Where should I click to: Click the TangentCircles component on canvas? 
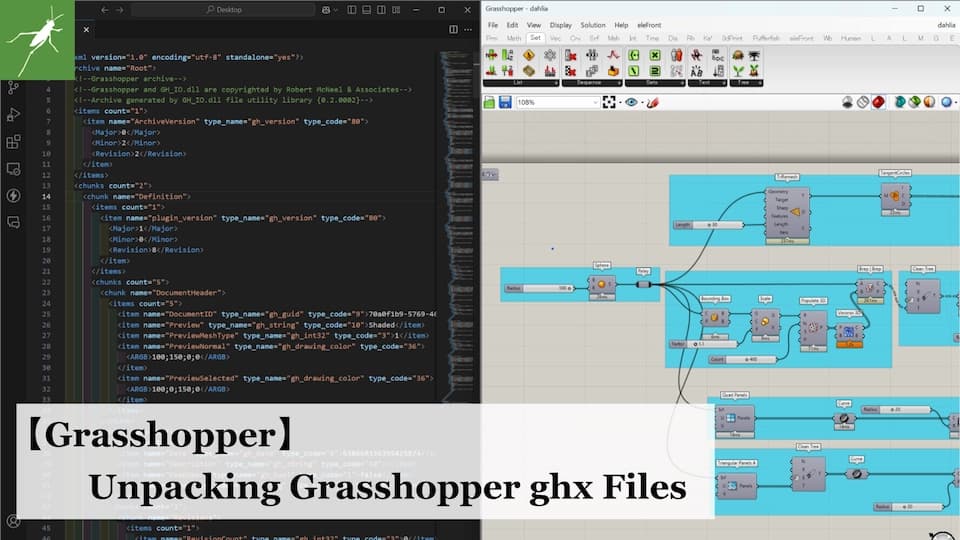point(895,197)
